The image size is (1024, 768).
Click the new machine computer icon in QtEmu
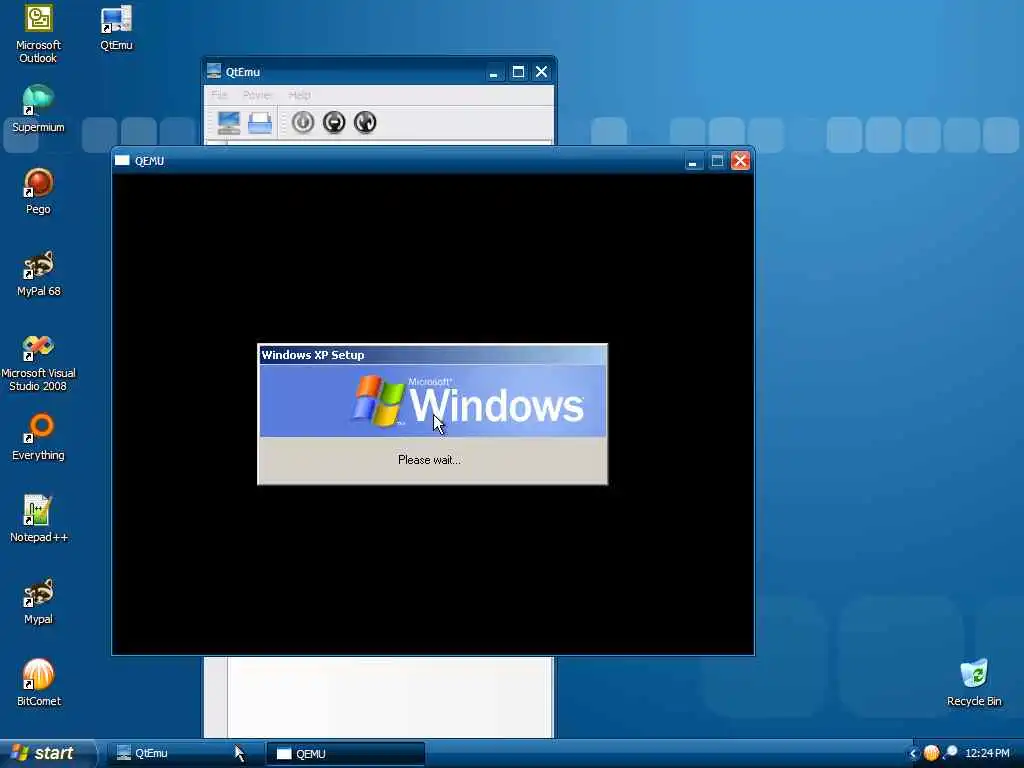click(x=229, y=123)
